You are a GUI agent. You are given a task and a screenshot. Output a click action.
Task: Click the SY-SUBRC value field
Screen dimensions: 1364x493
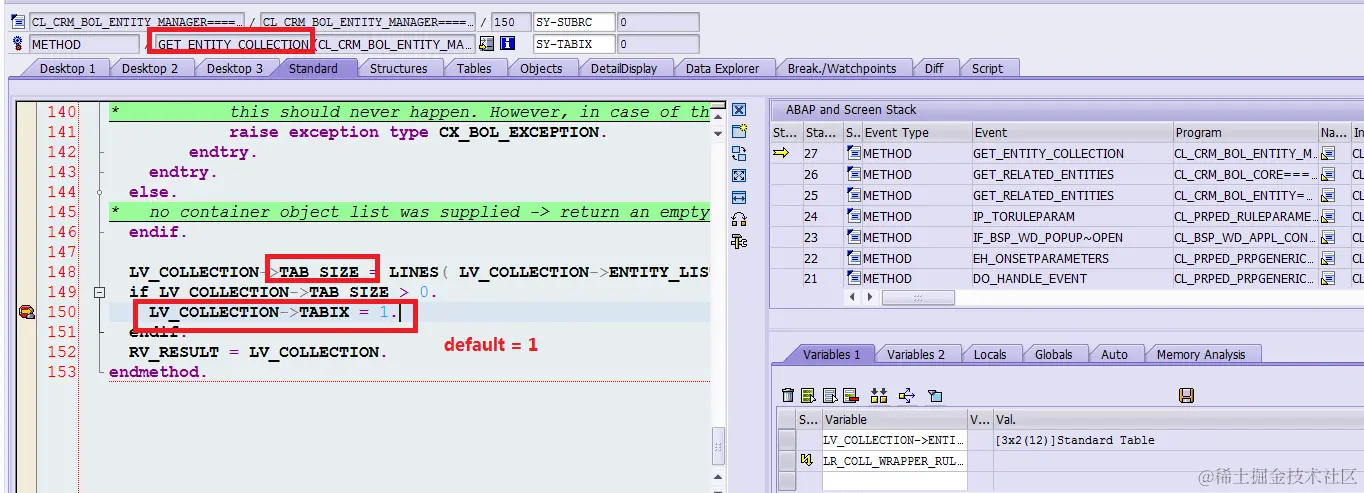657,22
